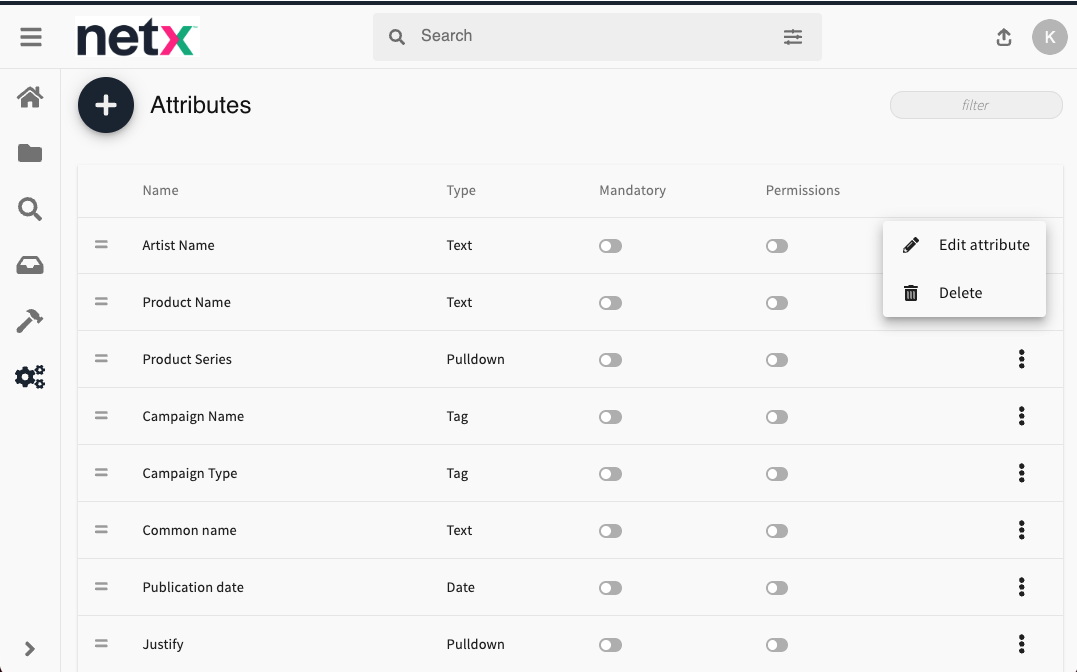Viewport: 1077px width, 672px height.
Task: Click the attributes filter field
Action: (976, 105)
